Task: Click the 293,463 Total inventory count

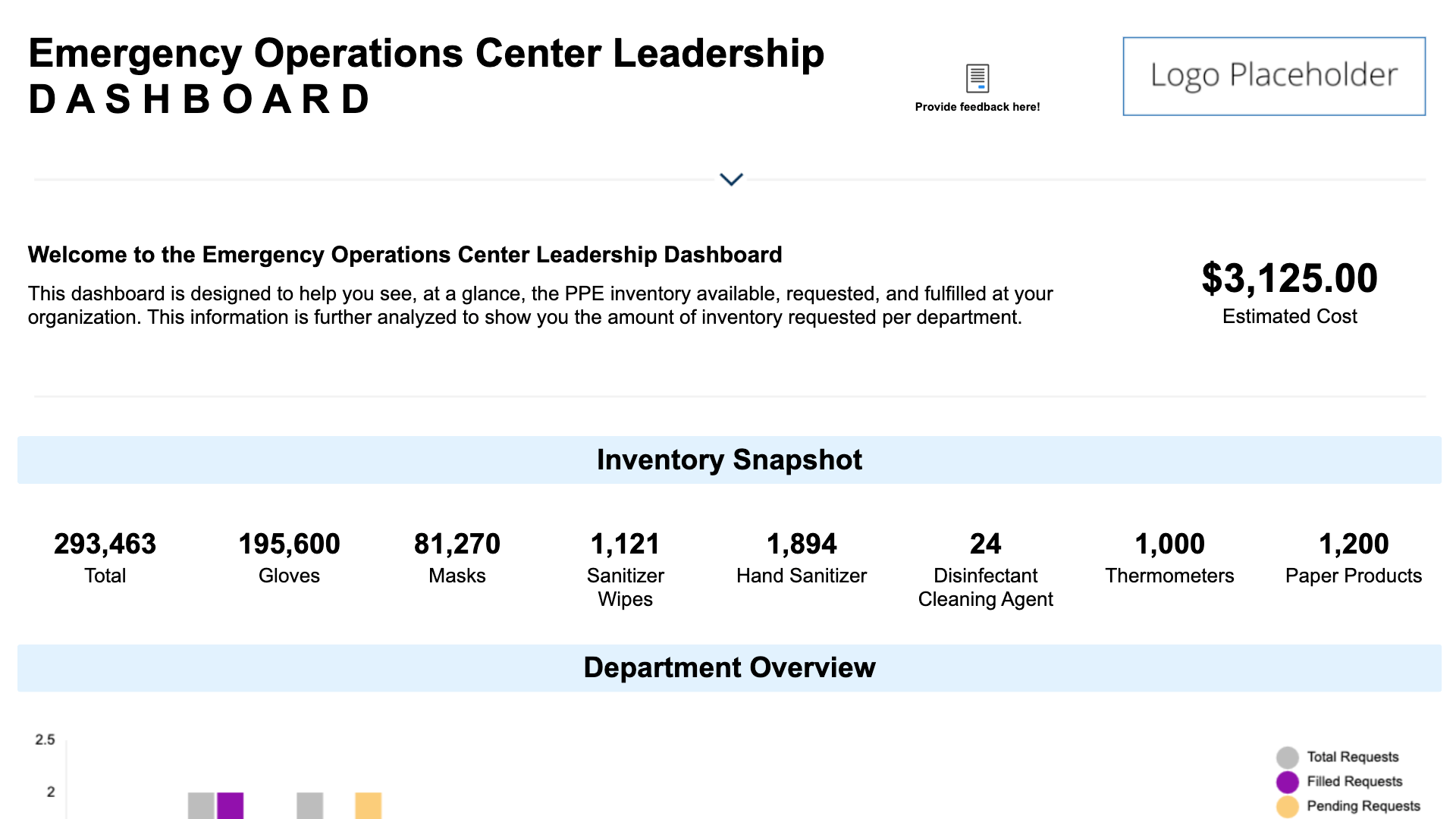Action: tap(105, 544)
